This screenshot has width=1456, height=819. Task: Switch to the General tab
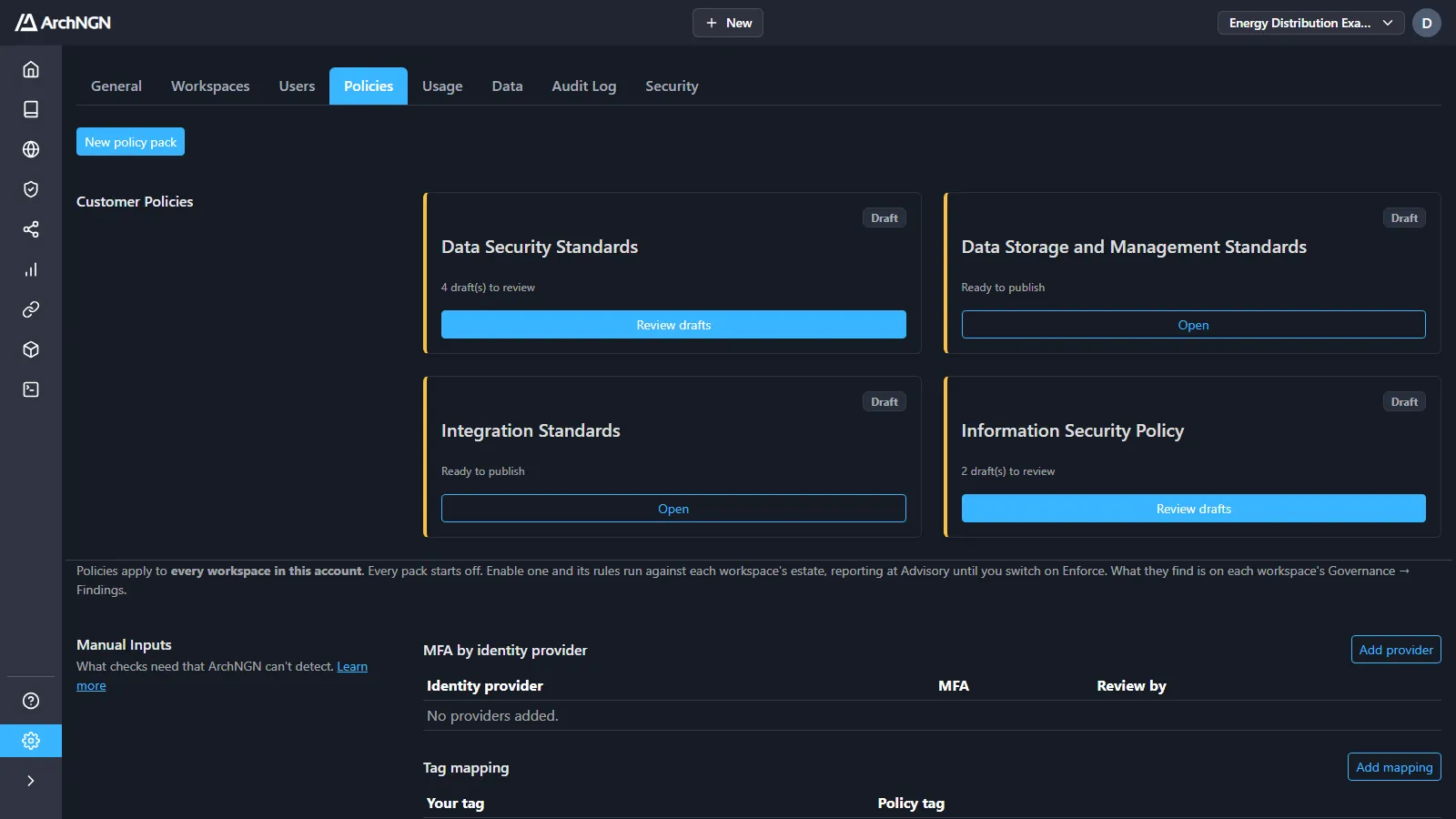116,86
